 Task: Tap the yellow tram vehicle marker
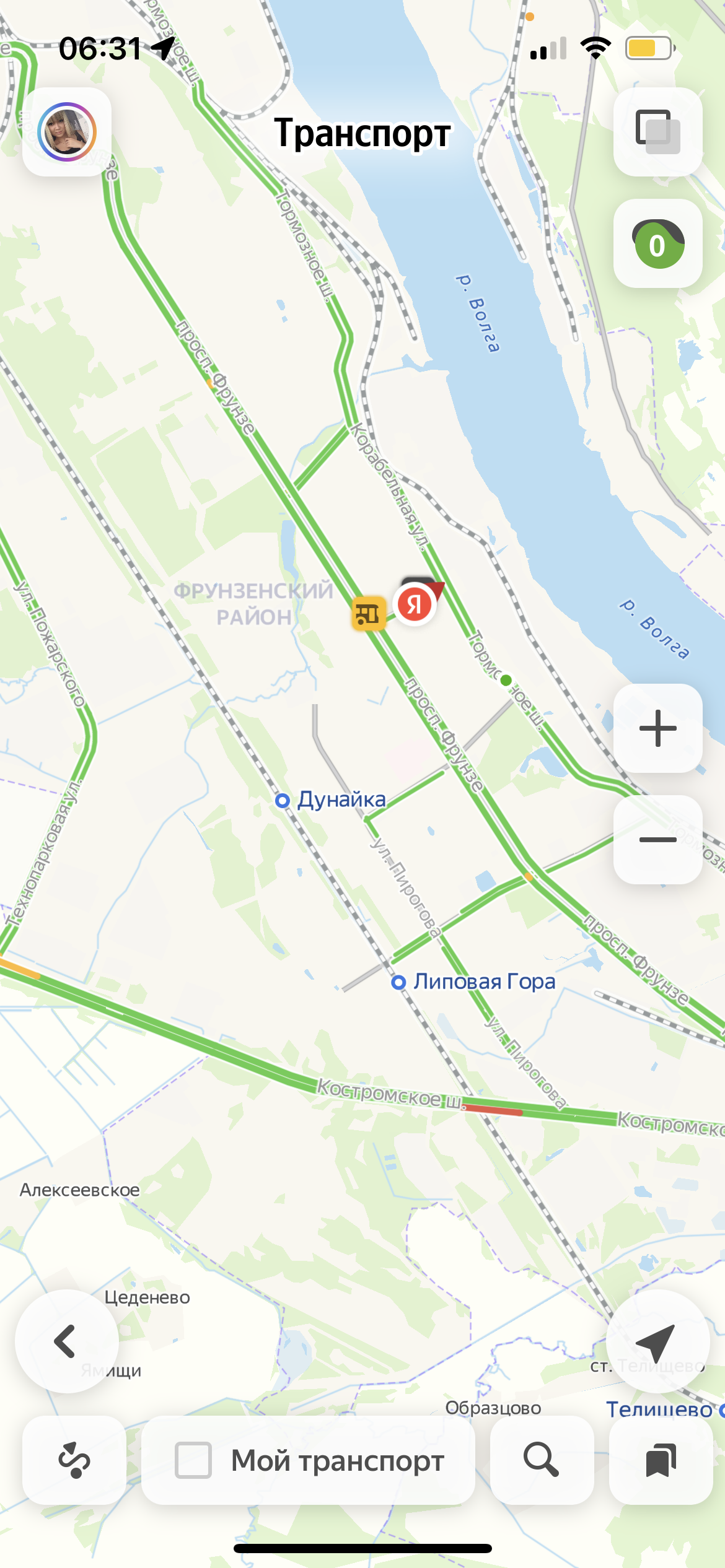coord(369,613)
